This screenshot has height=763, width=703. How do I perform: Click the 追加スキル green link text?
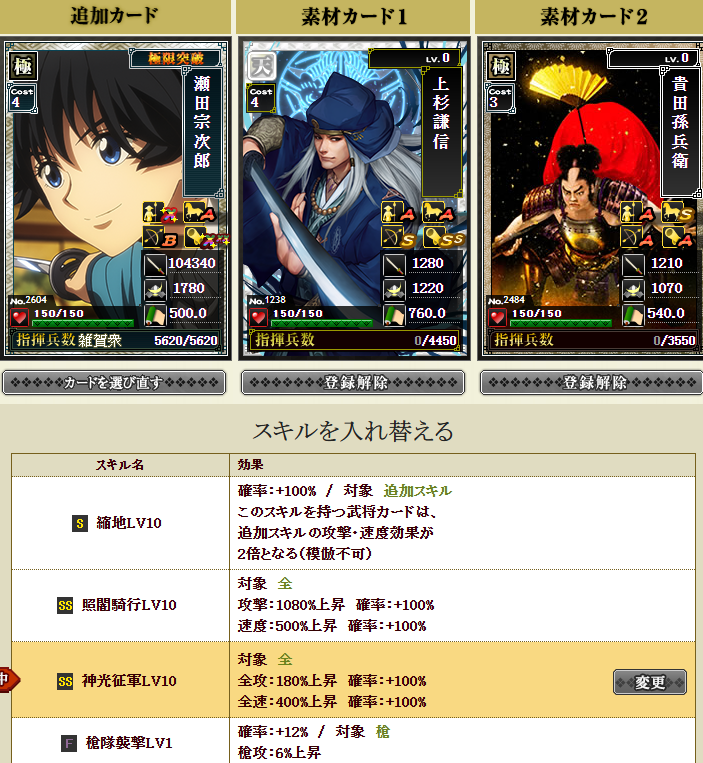[x=417, y=490]
